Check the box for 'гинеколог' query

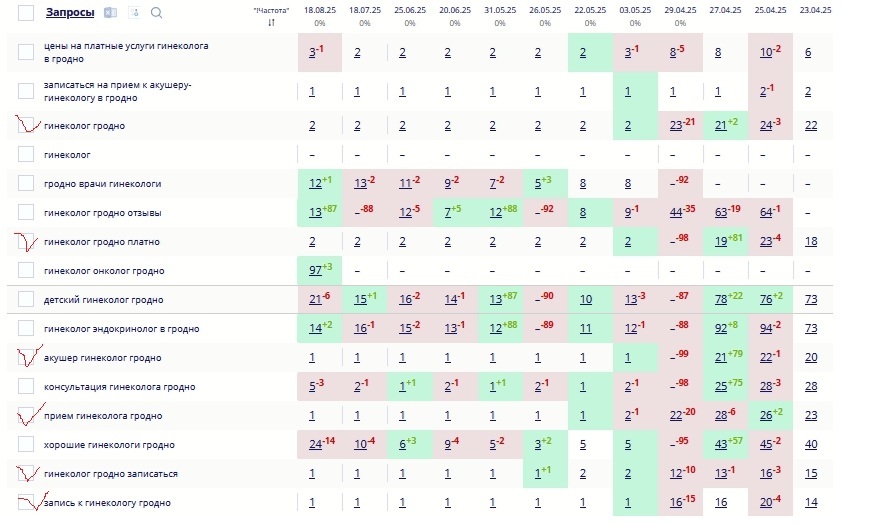click(x=26, y=155)
